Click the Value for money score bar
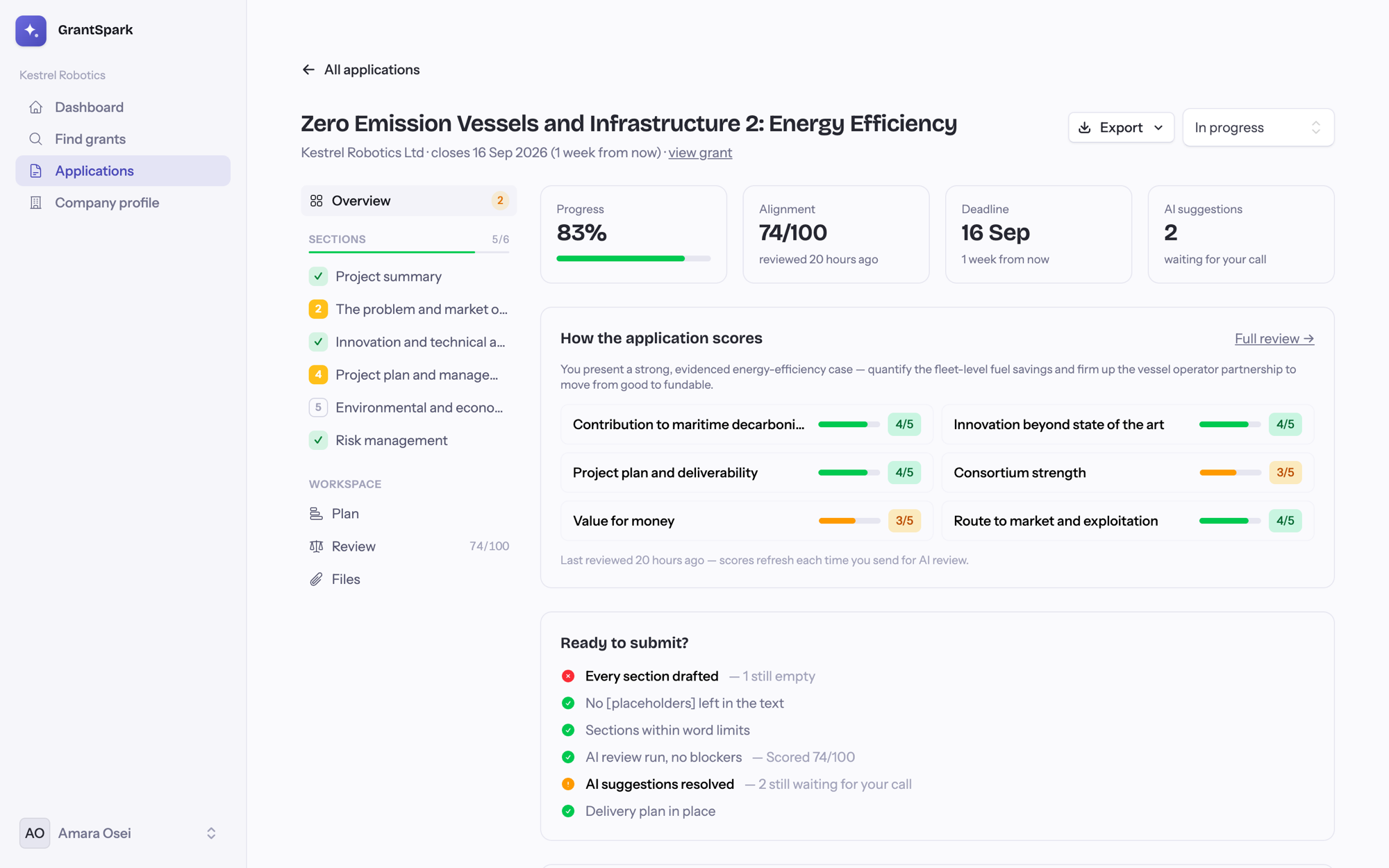 [849, 521]
